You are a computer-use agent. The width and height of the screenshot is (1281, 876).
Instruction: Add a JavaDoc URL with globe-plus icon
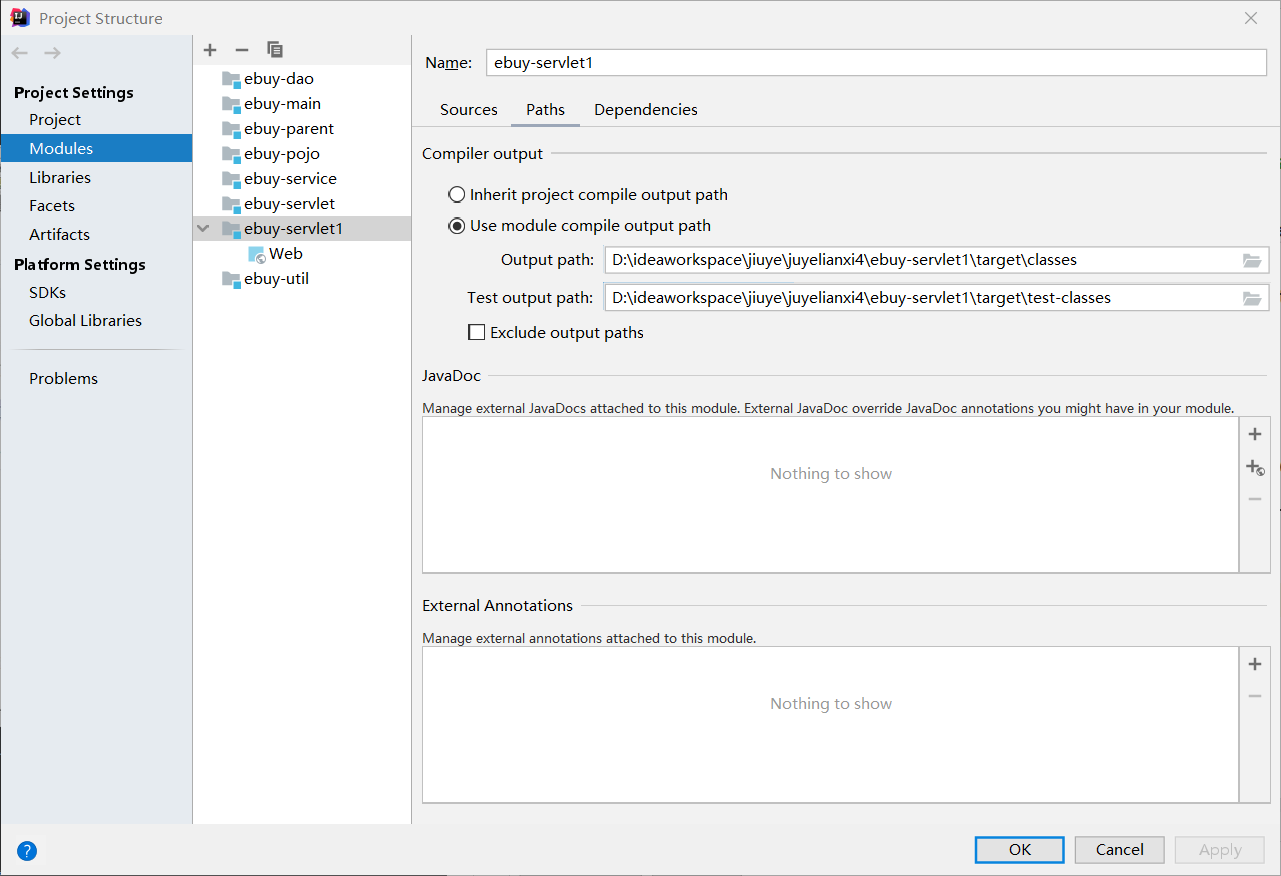coord(1255,467)
